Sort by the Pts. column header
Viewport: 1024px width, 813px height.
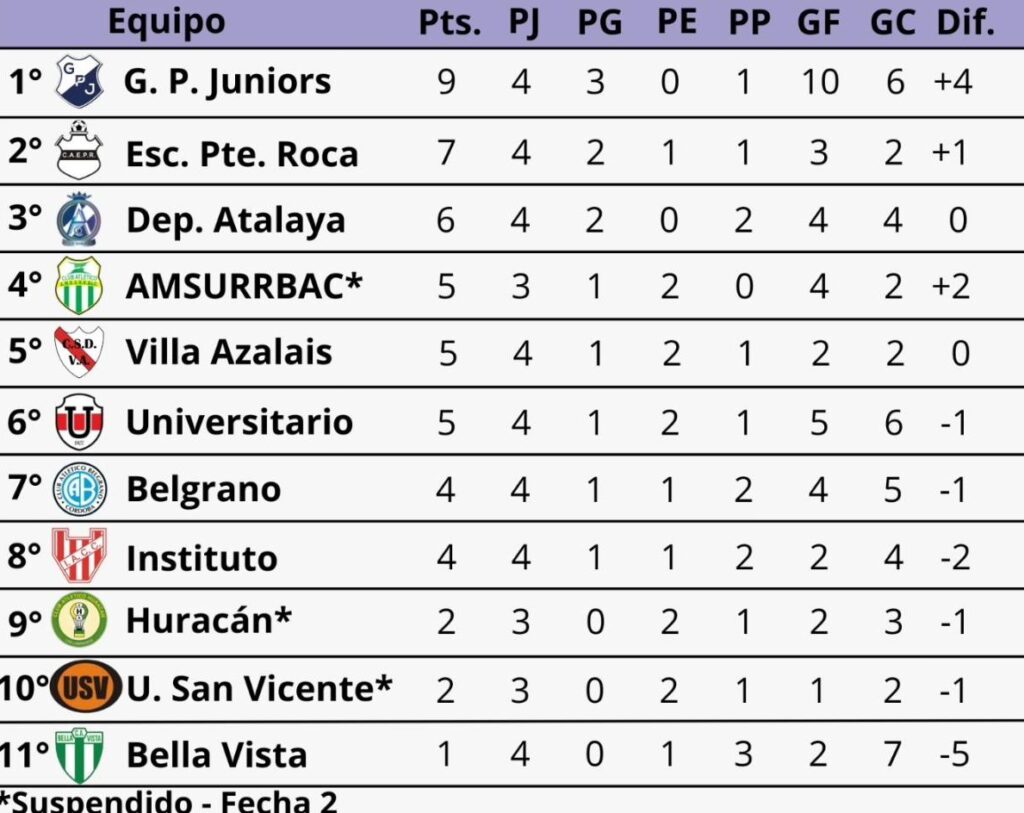449,22
